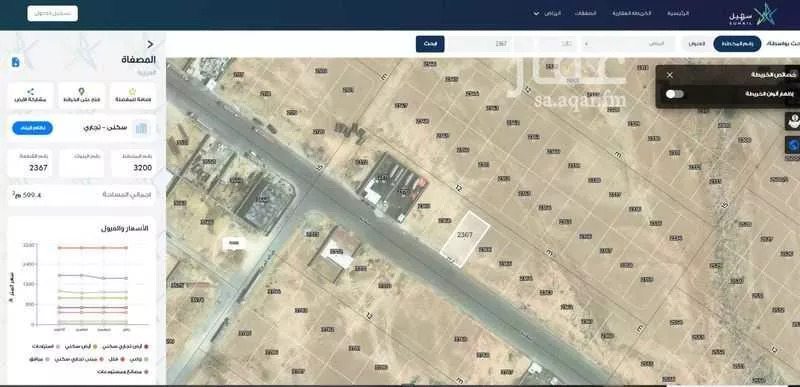Click the blue document report icon
This screenshot has width=800, height=387.
click(x=16, y=62)
